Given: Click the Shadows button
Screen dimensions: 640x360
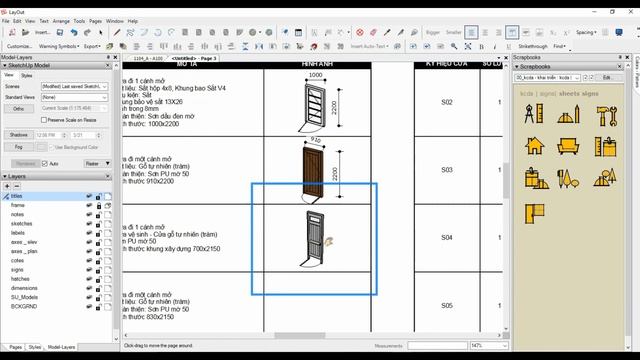Looking at the screenshot, I should point(18,135).
